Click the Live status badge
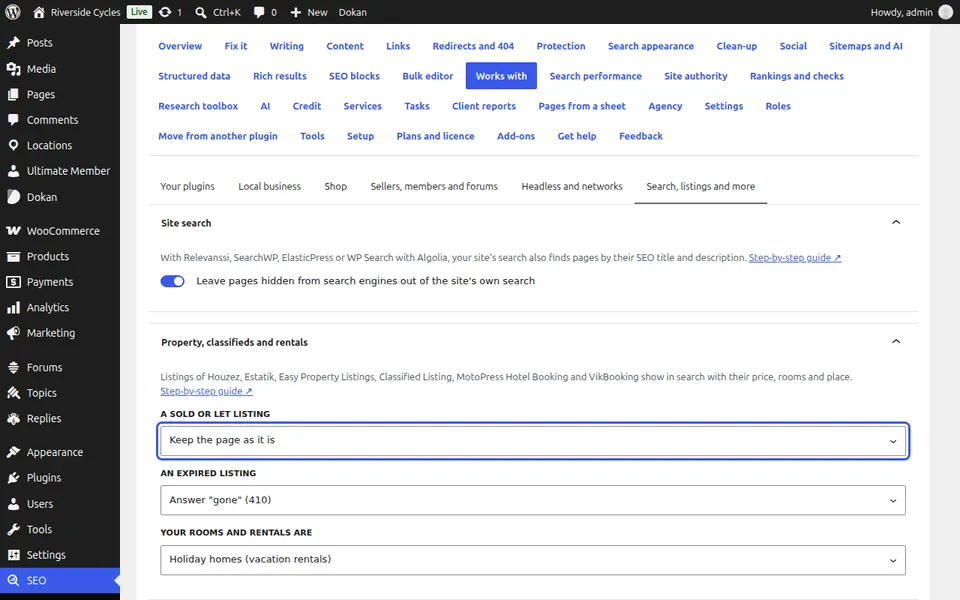The height and width of the screenshot is (600, 960). 139,12
